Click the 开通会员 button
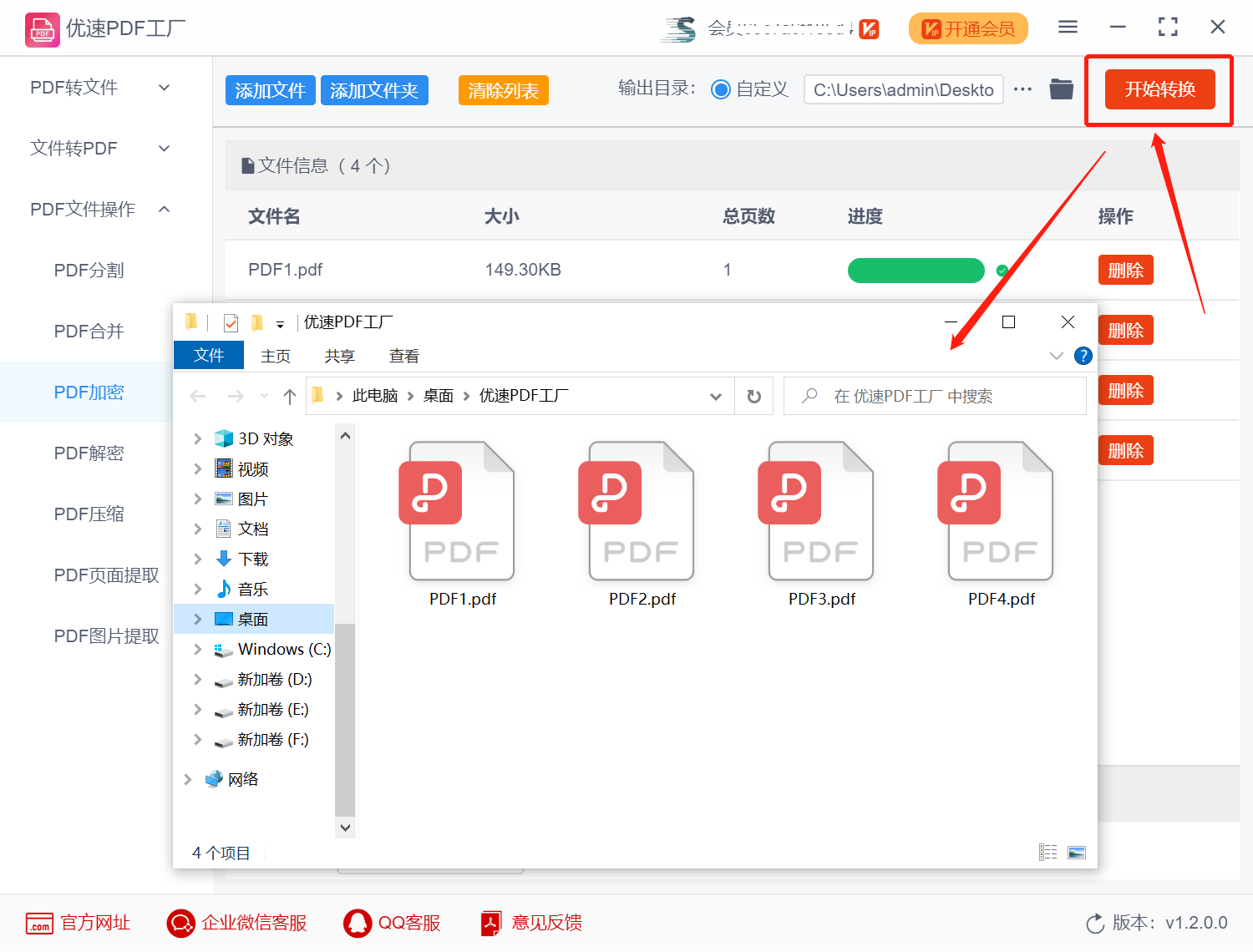Viewport: 1253px width, 952px height. click(x=968, y=29)
